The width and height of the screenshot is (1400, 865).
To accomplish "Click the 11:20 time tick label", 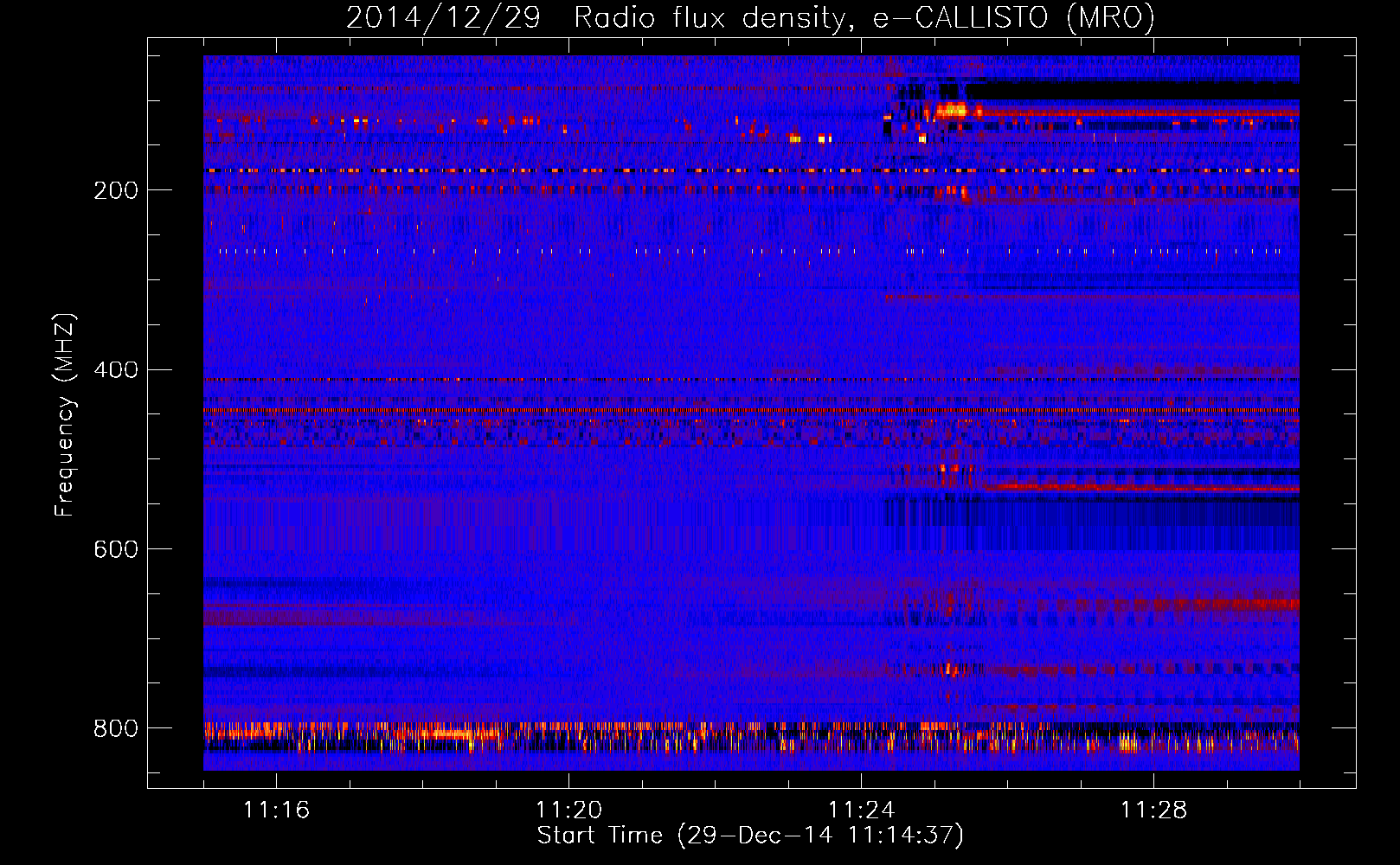I will tap(568, 811).
